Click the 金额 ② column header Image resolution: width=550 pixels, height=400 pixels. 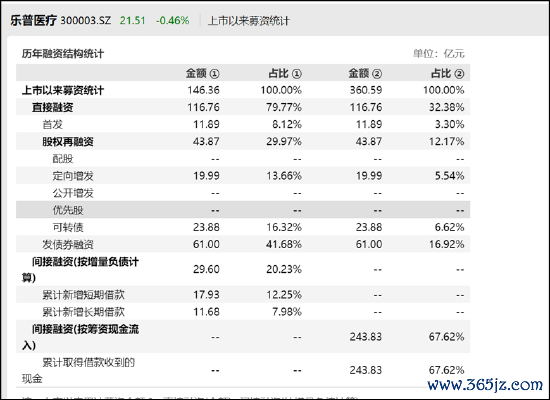[x=365, y=73]
